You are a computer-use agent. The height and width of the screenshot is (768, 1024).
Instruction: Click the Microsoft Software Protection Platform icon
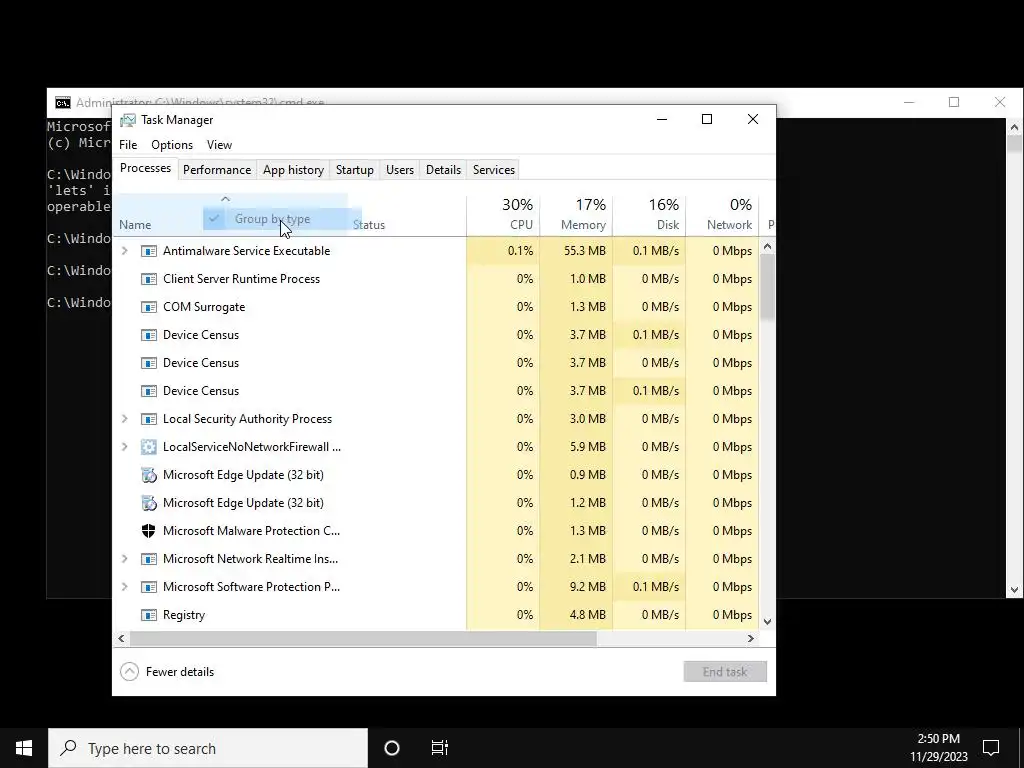coord(149,587)
